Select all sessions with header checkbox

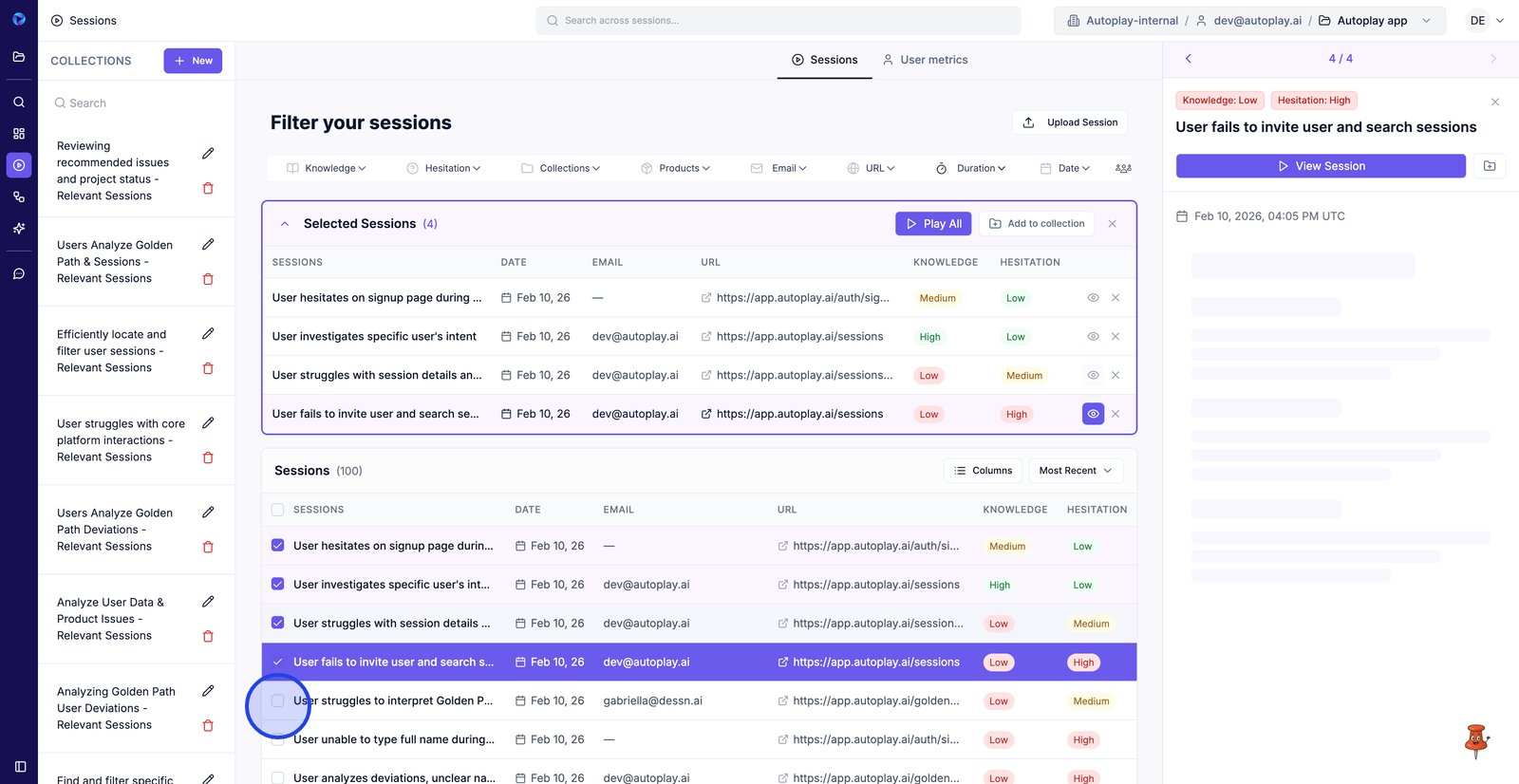[x=278, y=510]
